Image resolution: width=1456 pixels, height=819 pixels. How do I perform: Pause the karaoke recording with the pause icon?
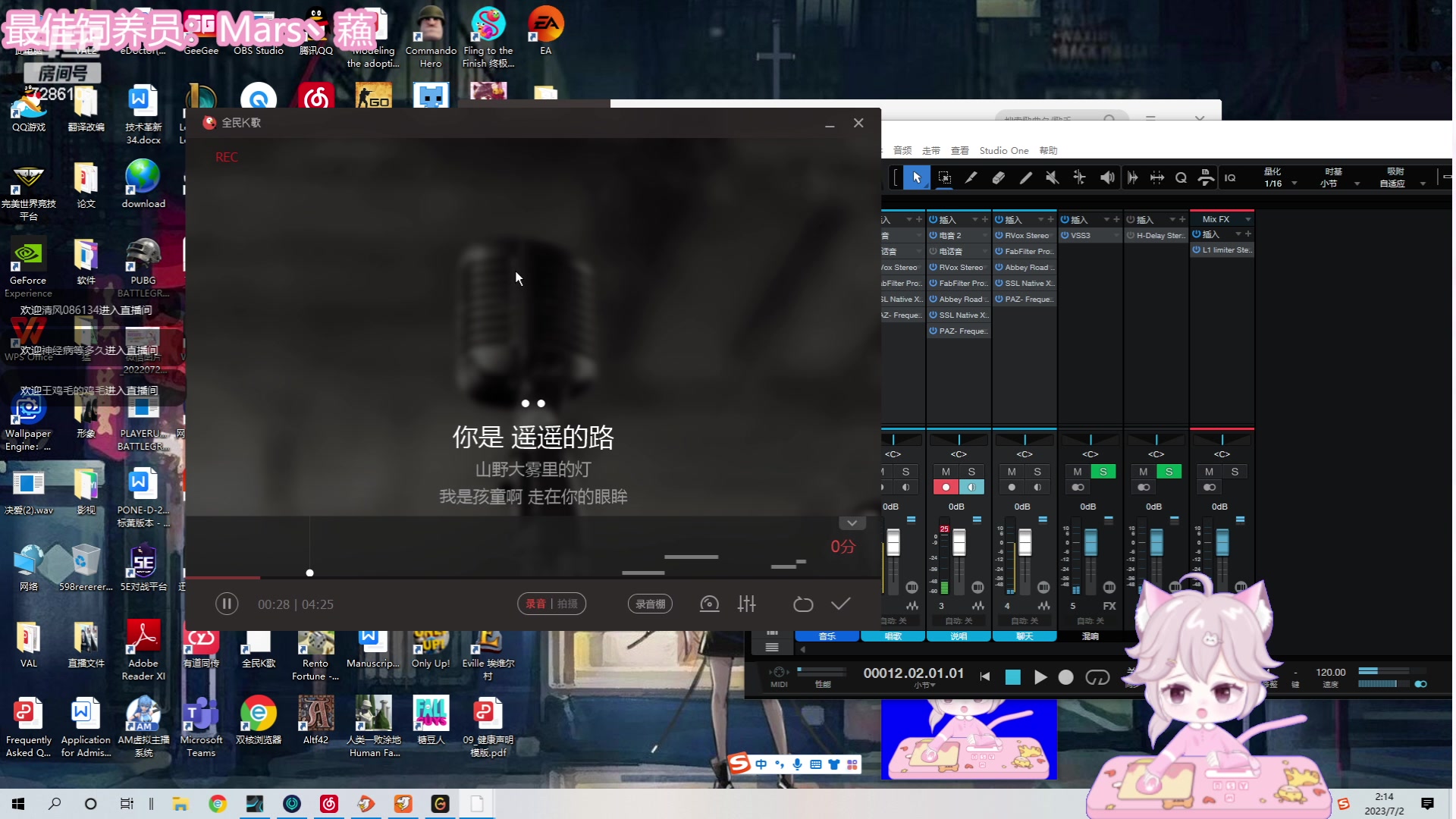(226, 604)
